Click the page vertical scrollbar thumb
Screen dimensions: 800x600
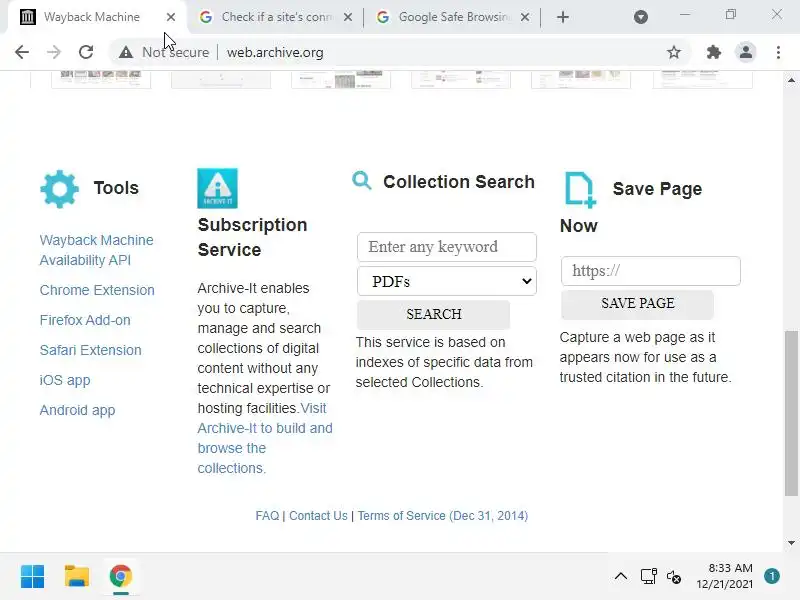(x=791, y=413)
